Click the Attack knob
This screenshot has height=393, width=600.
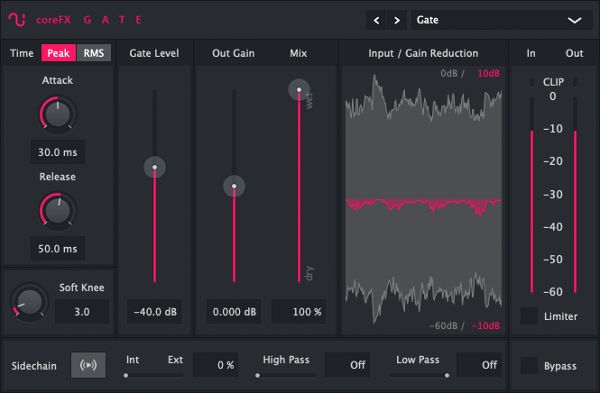tap(58, 114)
